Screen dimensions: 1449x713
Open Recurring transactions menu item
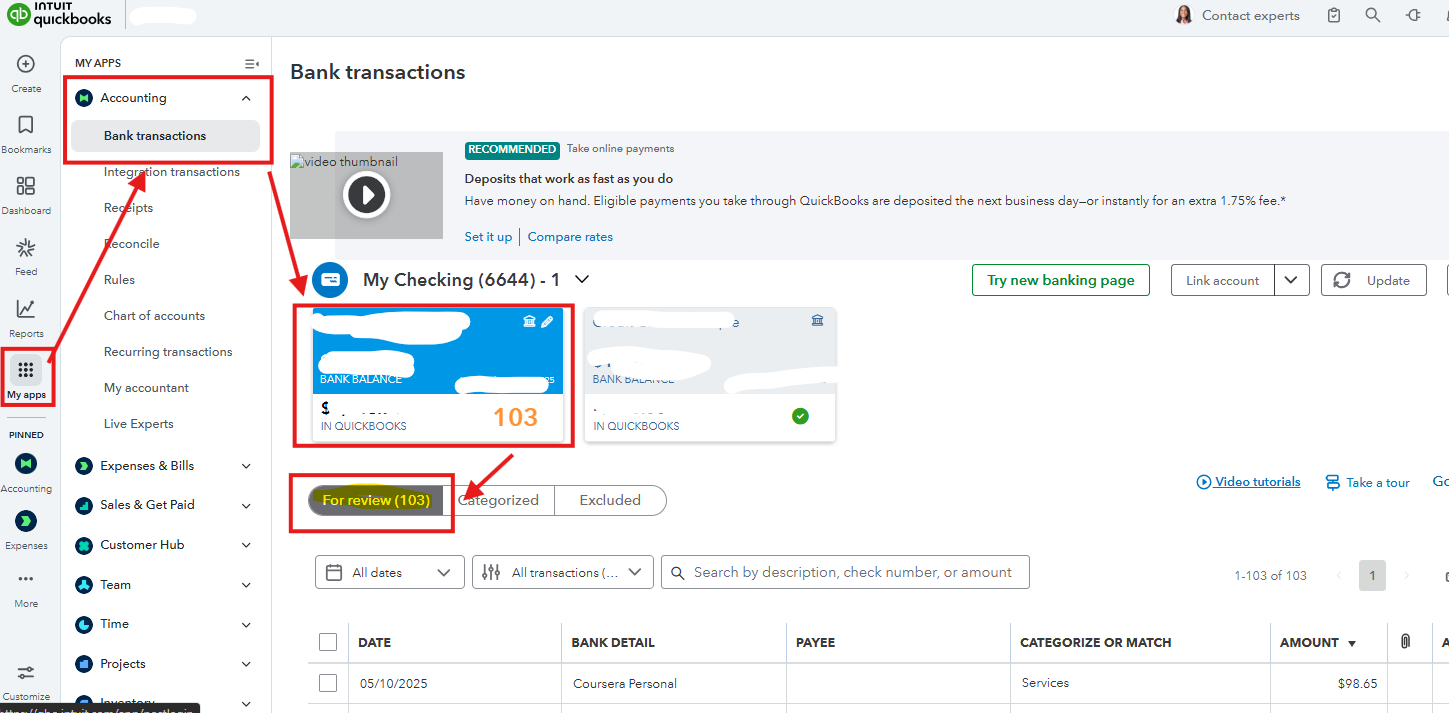point(168,352)
